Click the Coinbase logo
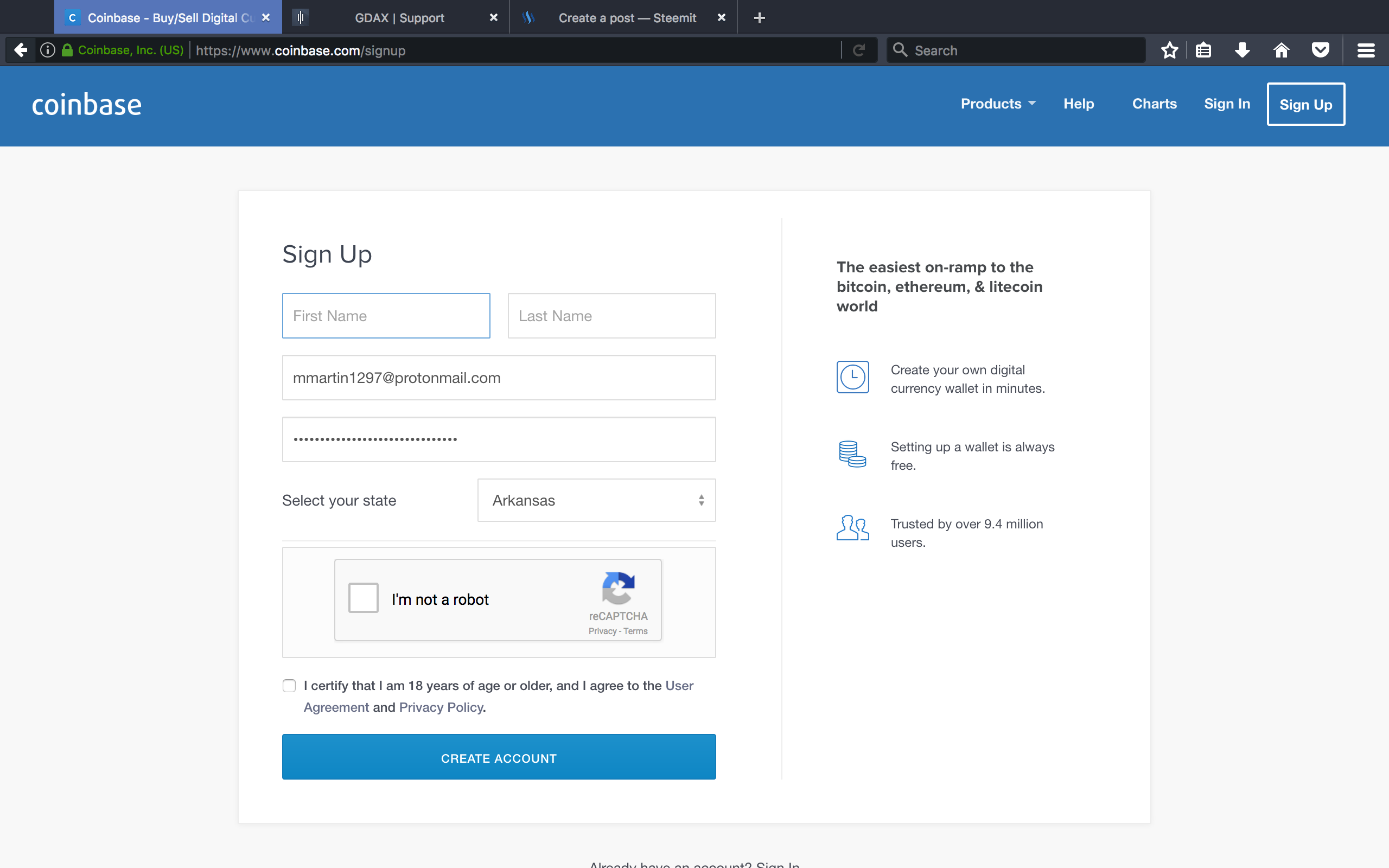The height and width of the screenshot is (868, 1389). click(x=87, y=105)
